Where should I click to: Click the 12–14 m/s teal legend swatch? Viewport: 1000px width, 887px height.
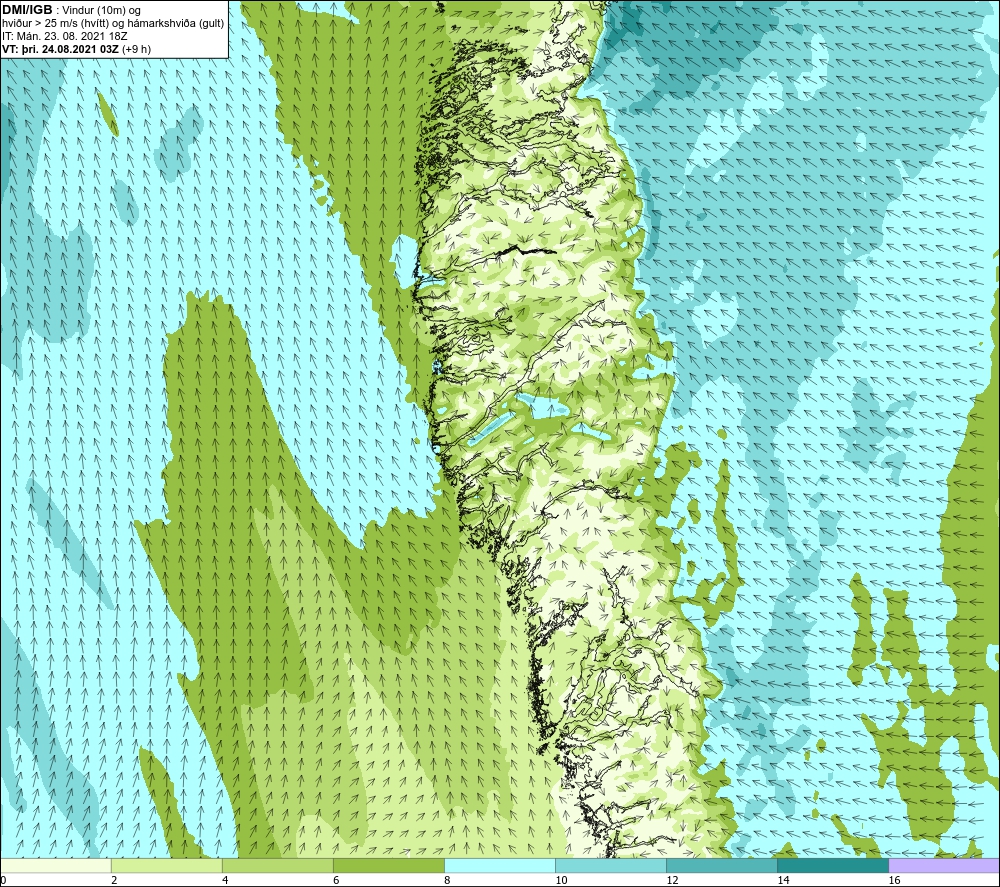722,865
